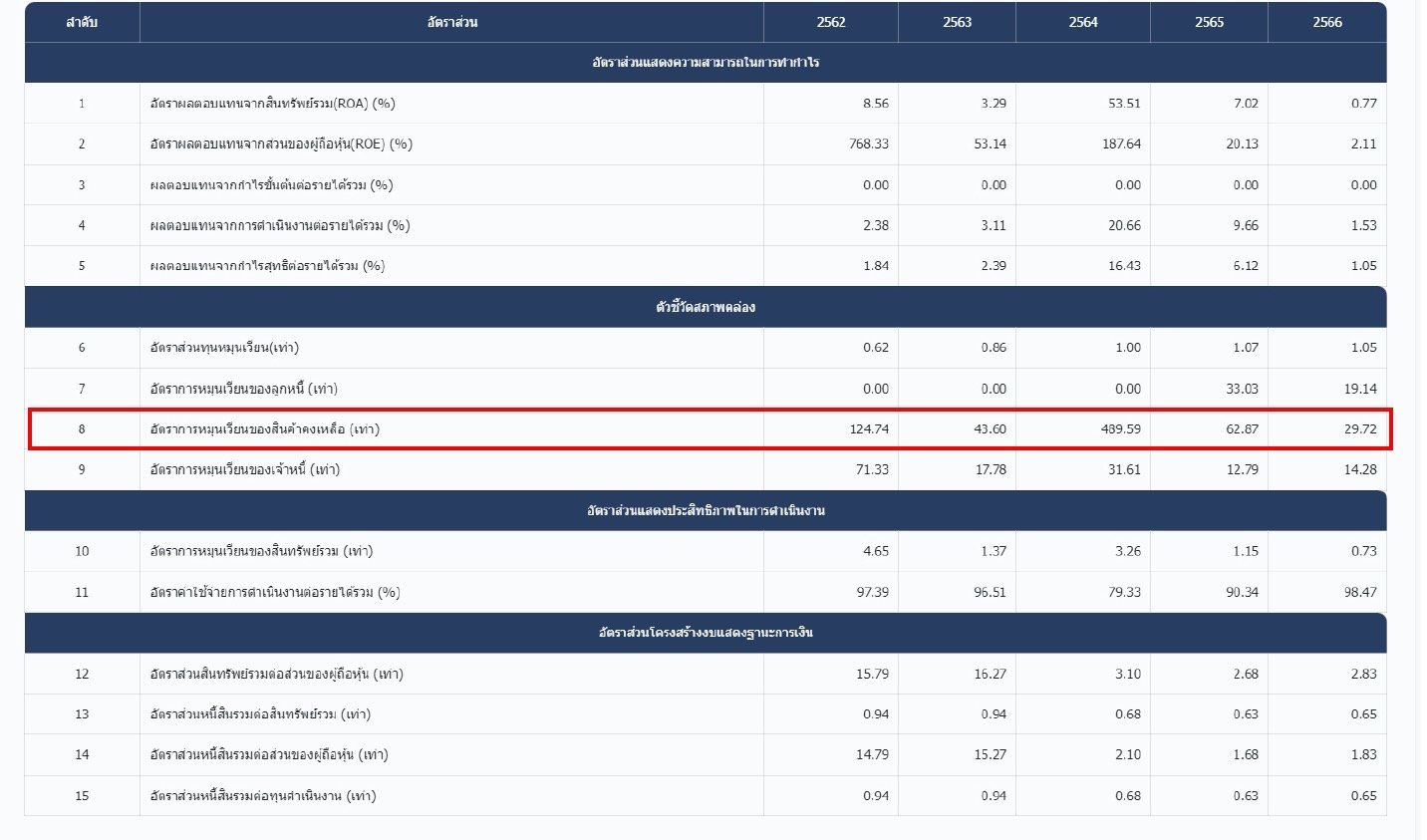Select value 0.62 in row 6
The width and height of the screenshot is (1427, 840).
(876, 348)
